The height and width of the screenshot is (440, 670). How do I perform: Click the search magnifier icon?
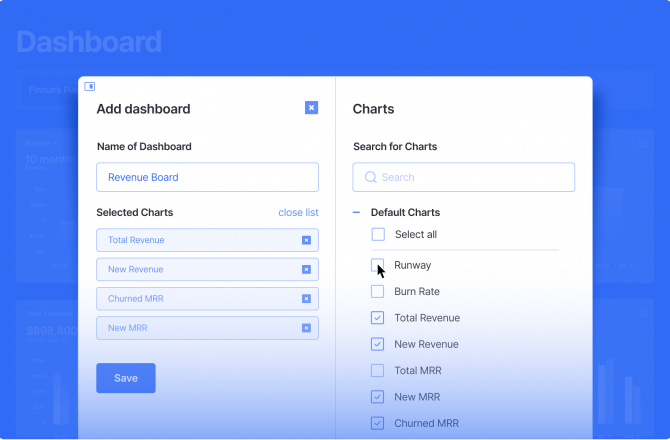(x=370, y=177)
